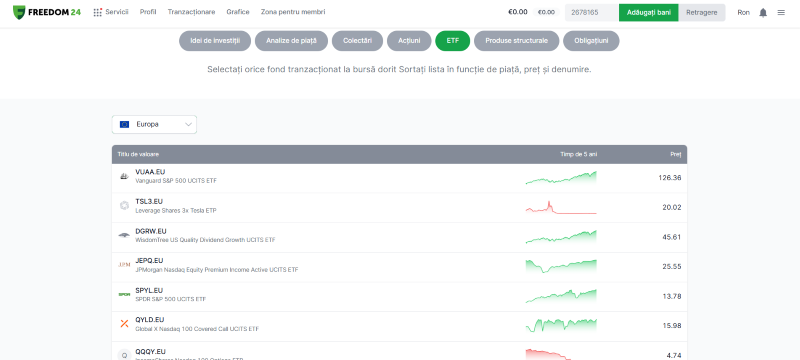The image size is (800, 360).
Task: Click the JPM logo next to JEPQ.EU
Action: click(124, 265)
